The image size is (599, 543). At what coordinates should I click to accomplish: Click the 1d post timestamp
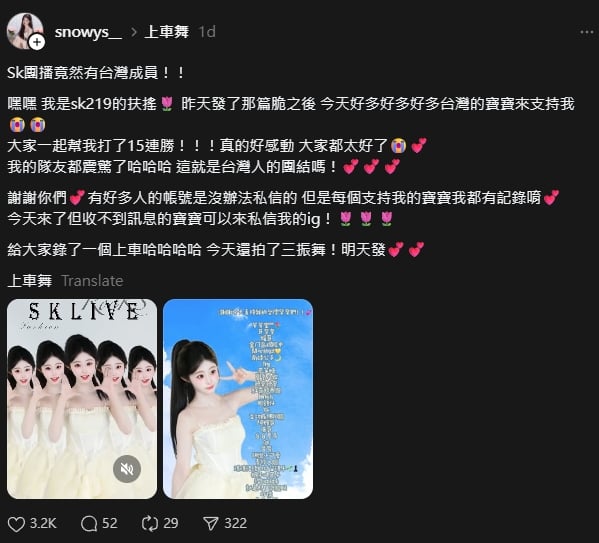tap(207, 32)
